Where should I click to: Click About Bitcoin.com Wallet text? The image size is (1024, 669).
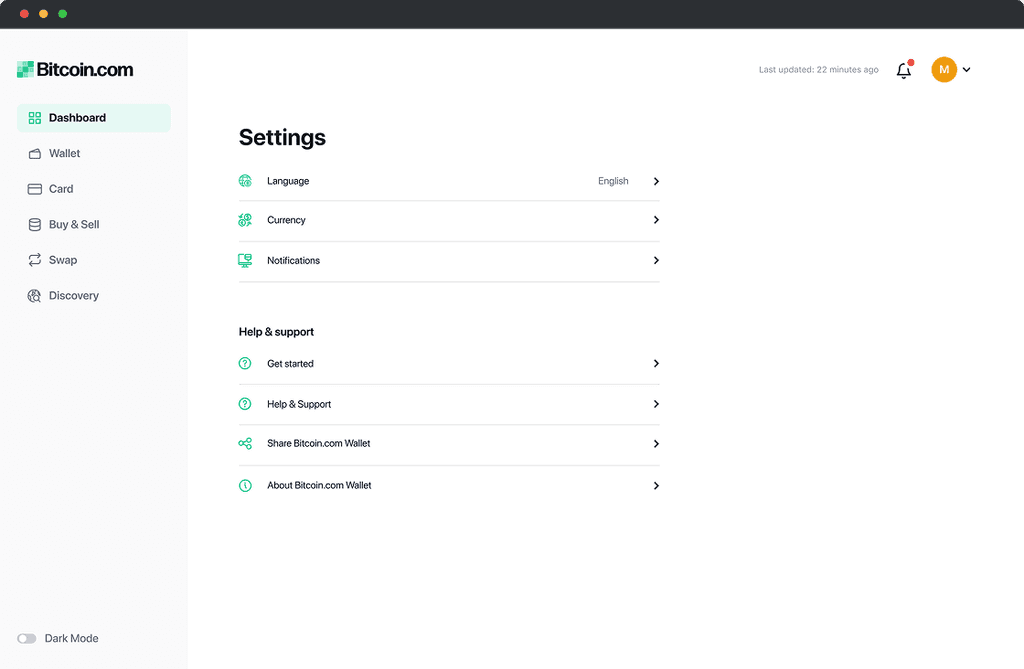pyautogui.click(x=319, y=485)
